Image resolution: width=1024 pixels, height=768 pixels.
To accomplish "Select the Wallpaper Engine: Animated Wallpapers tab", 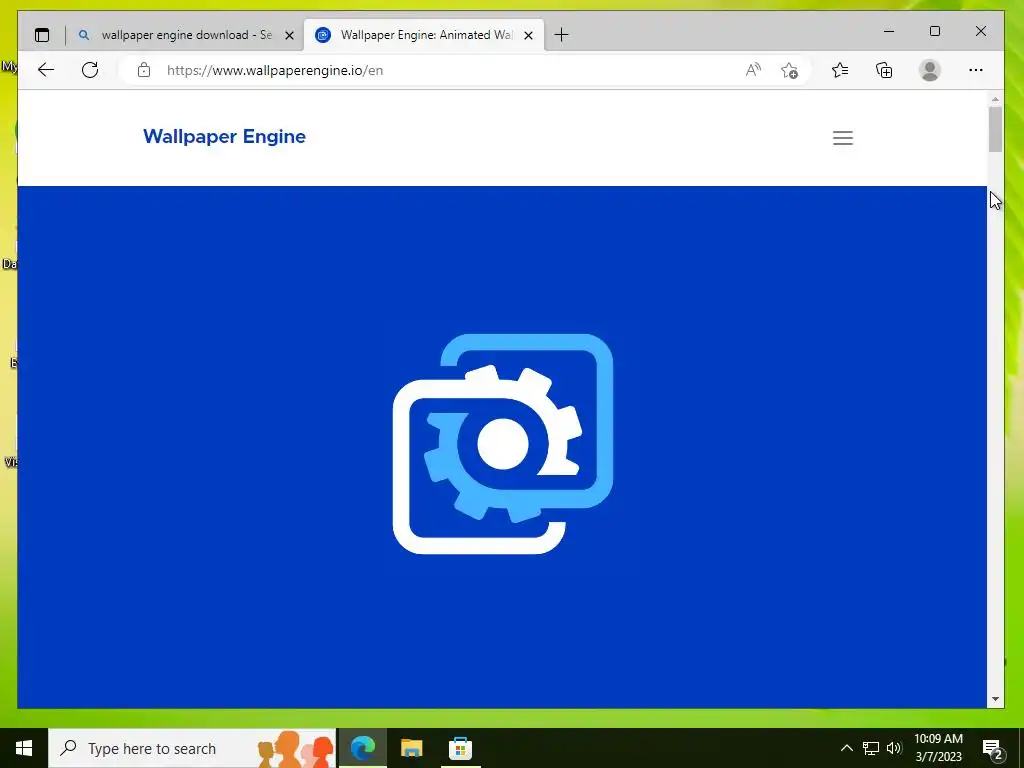I will (x=424, y=35).
